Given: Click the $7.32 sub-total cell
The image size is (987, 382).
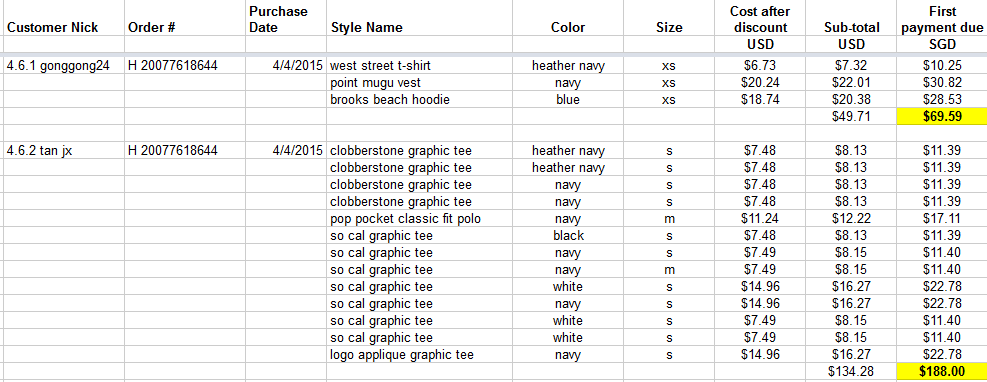Looking at the screenshot, I should (x=850, y=65).
